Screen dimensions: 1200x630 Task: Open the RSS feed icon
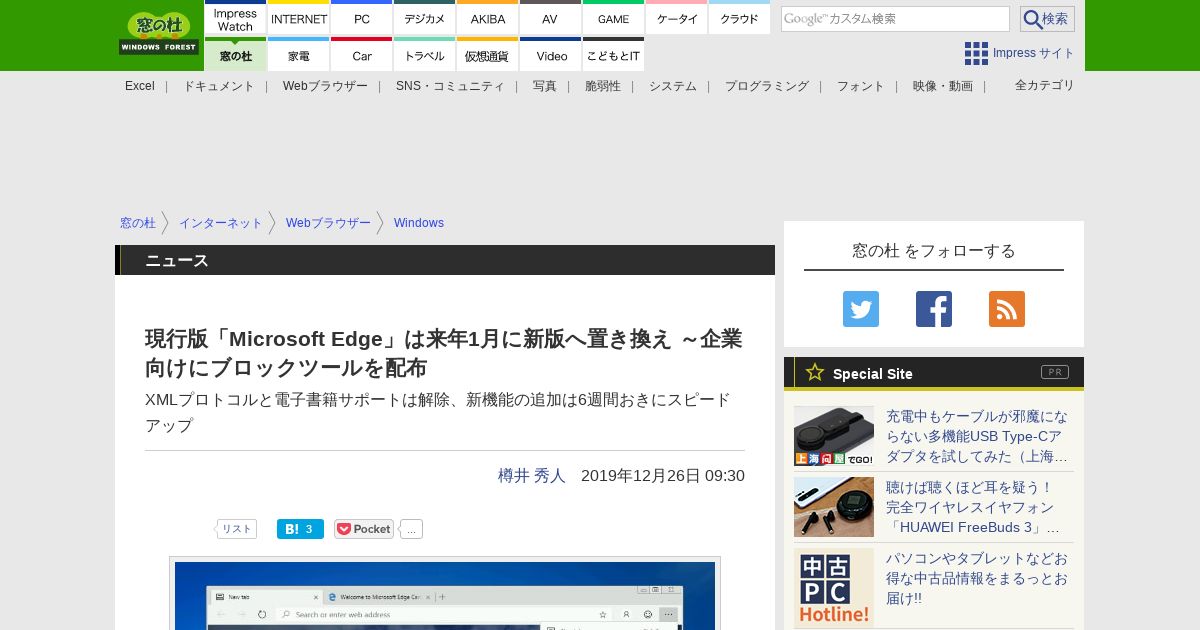1007,309
